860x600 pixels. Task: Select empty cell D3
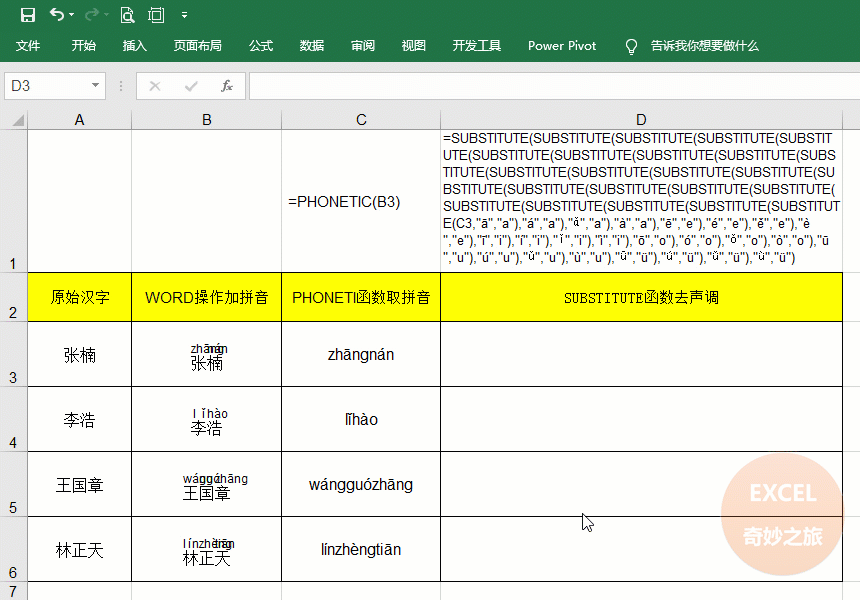[x=641, y=354]
